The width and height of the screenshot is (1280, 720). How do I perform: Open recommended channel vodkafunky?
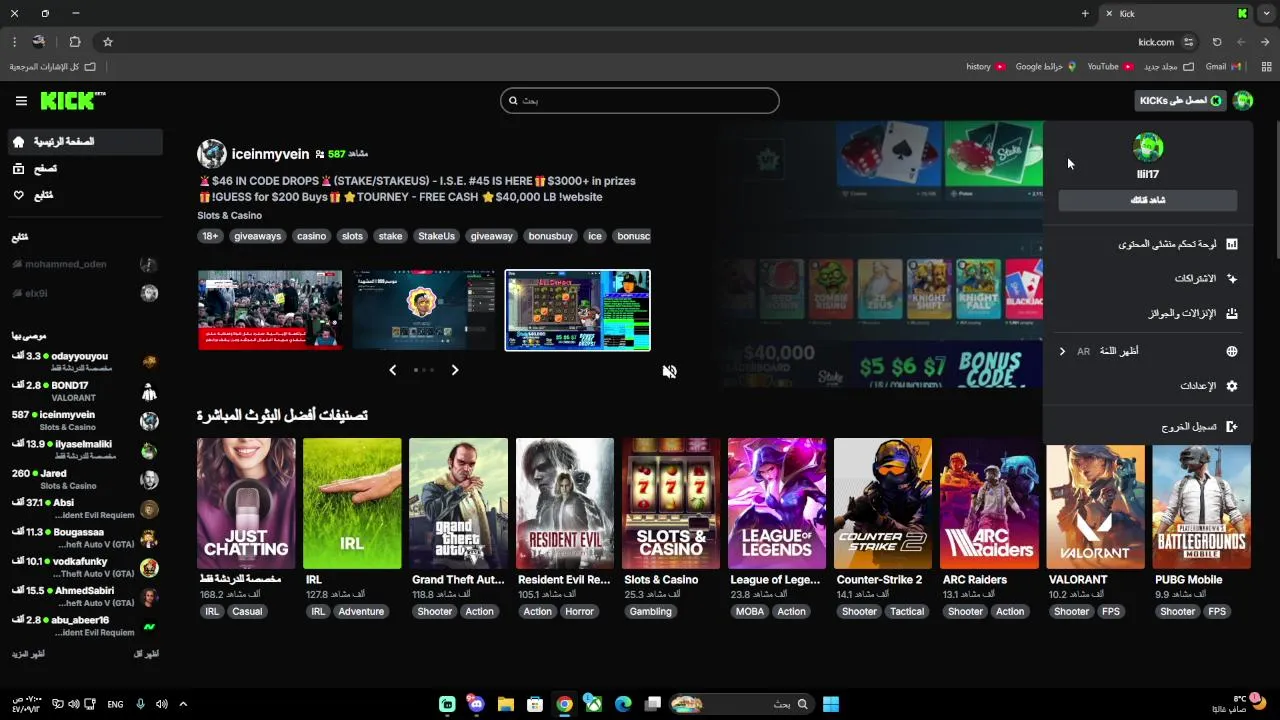tap(84, 567)
